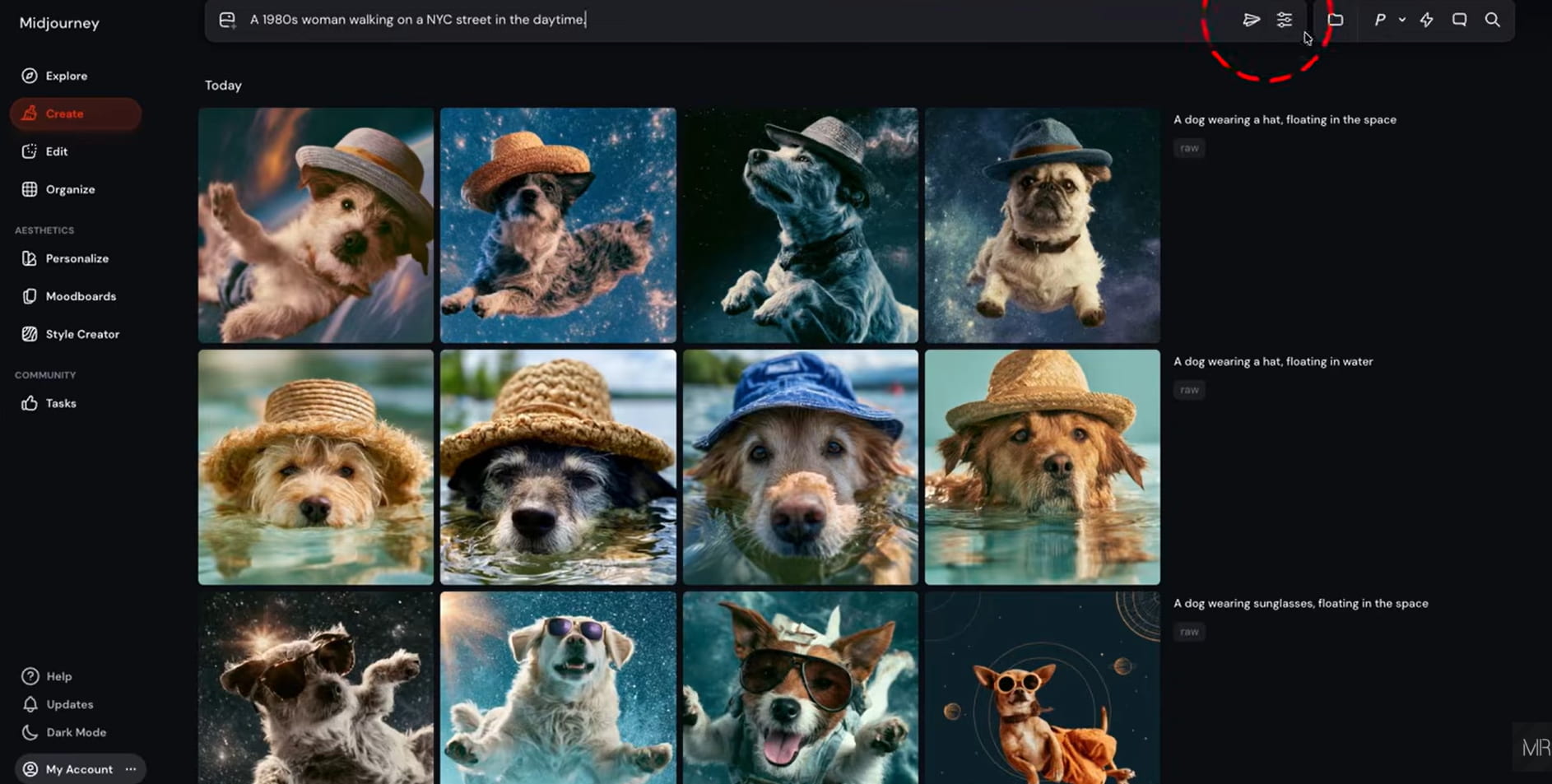Click the question mark Help icon
Screen dimensions: 1552x784
[30, 676]
